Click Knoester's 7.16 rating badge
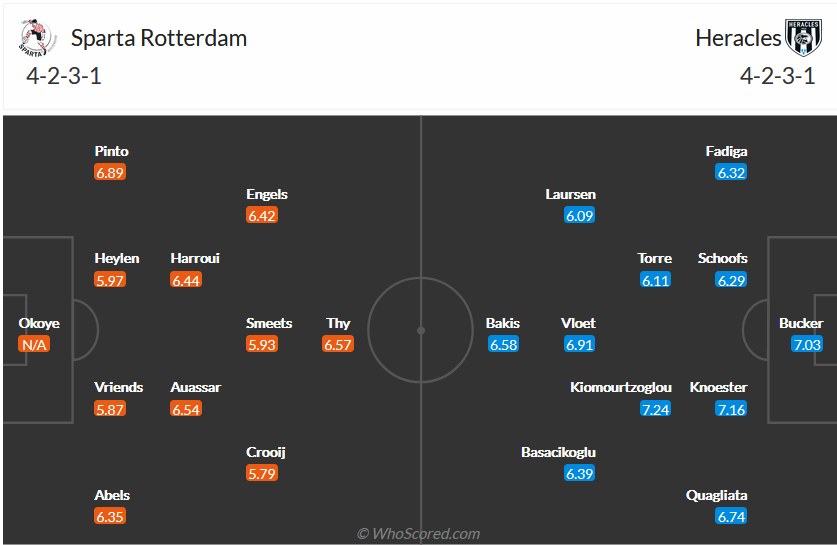This screenshot has height=545, width=837. pyautogui.click(x=731, y=409)
